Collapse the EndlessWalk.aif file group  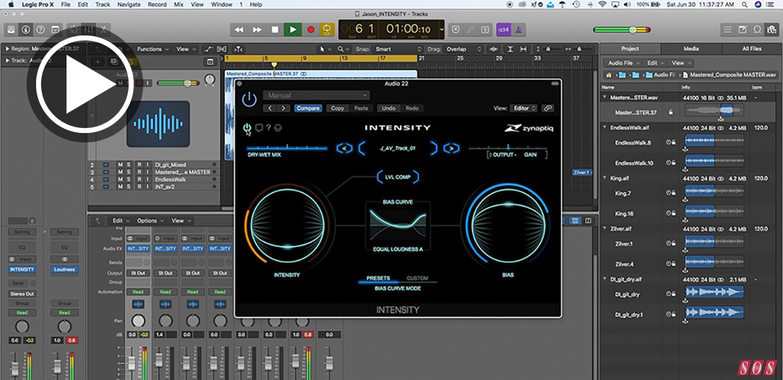pos(605,127)
